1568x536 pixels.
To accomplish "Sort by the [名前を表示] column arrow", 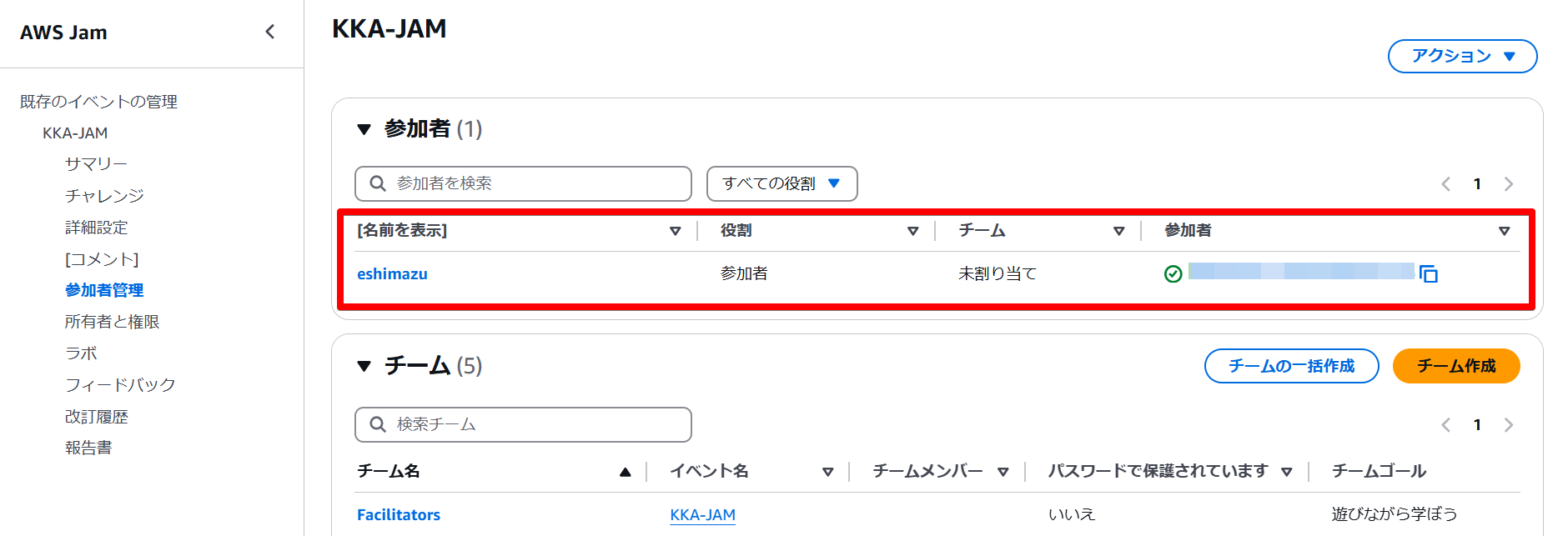I will 675,231.
